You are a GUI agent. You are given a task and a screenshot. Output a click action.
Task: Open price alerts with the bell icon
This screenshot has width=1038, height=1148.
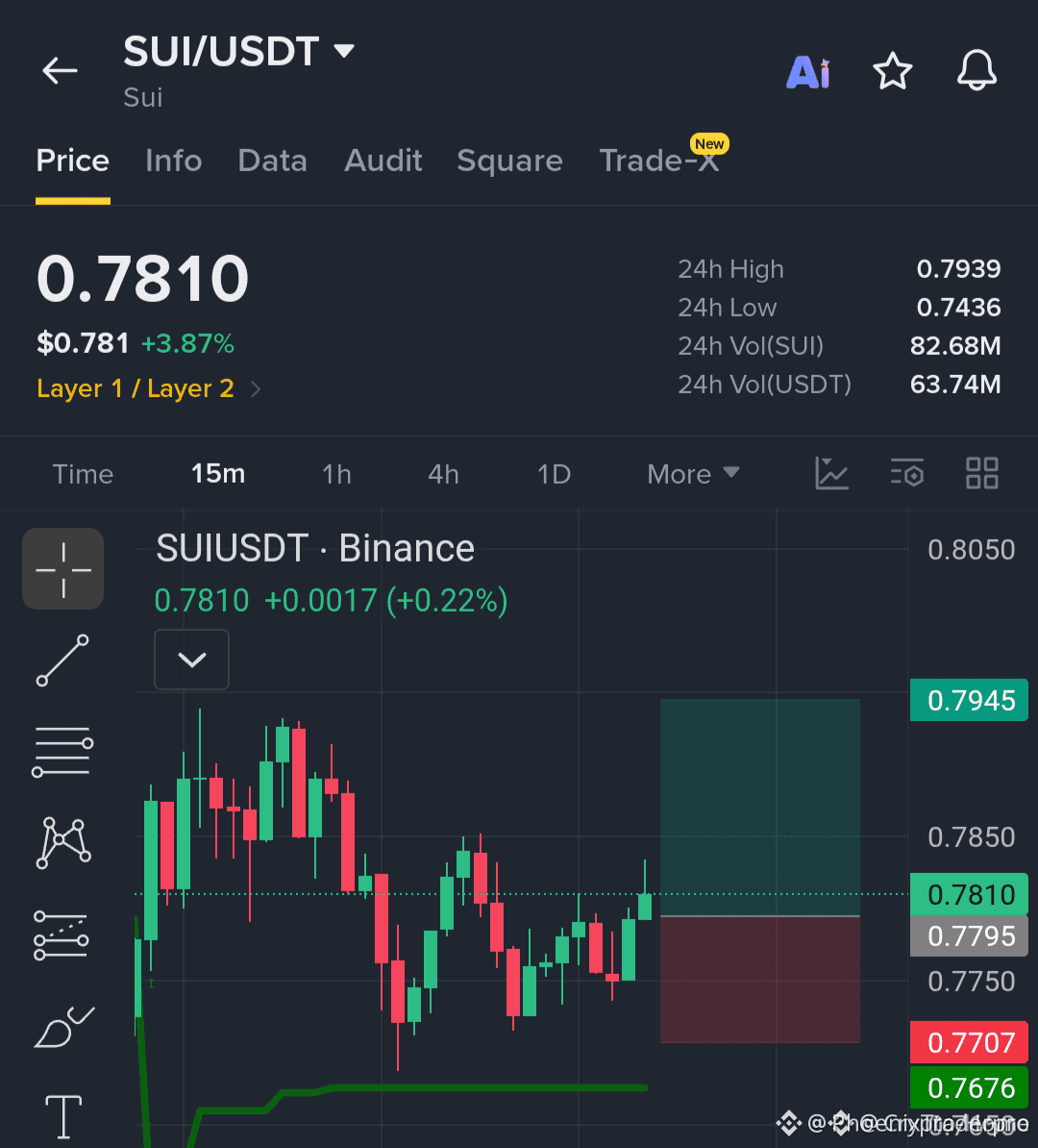click(x=977, y=70)
